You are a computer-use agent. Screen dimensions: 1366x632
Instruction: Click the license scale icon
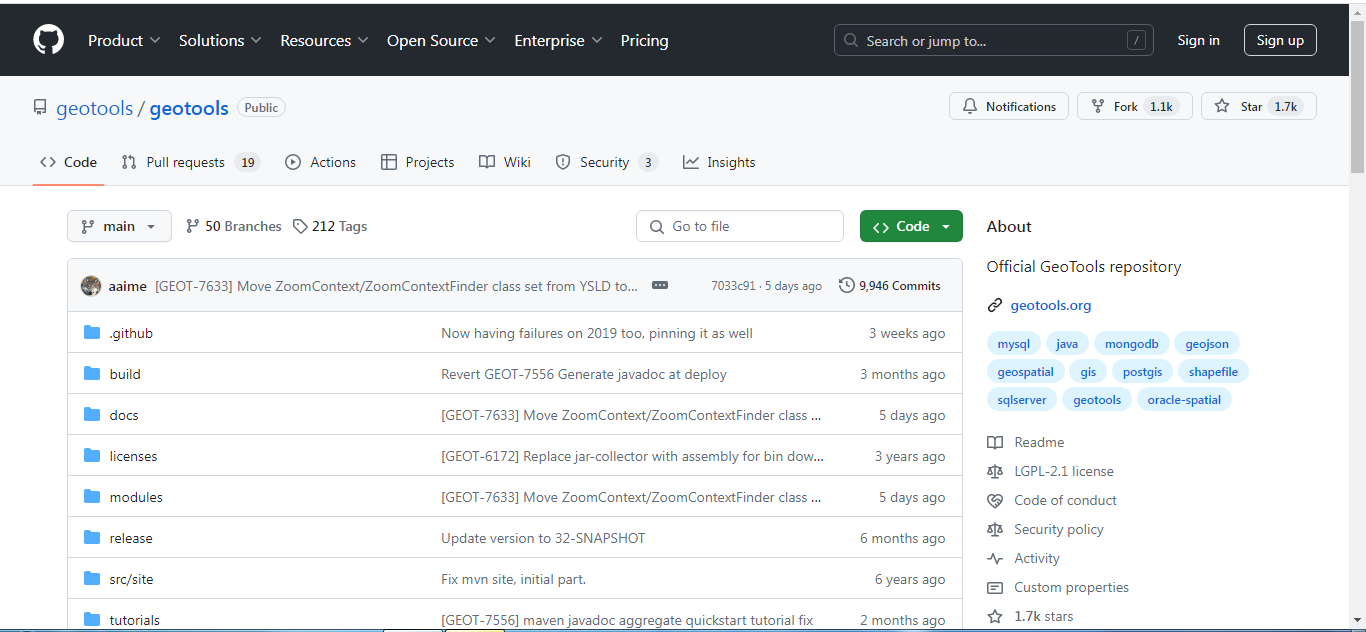point(995,472)
